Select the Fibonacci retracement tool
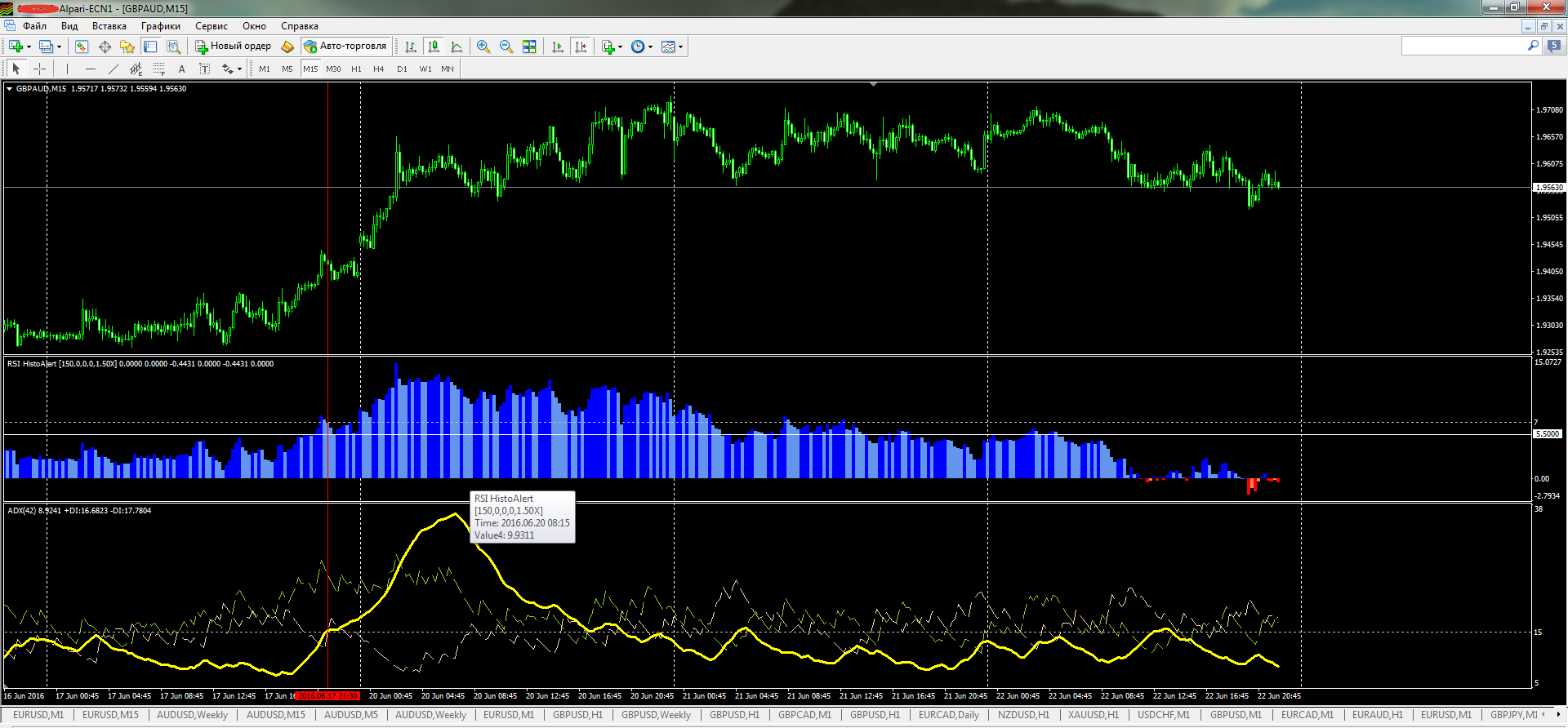 coord(158,69)
